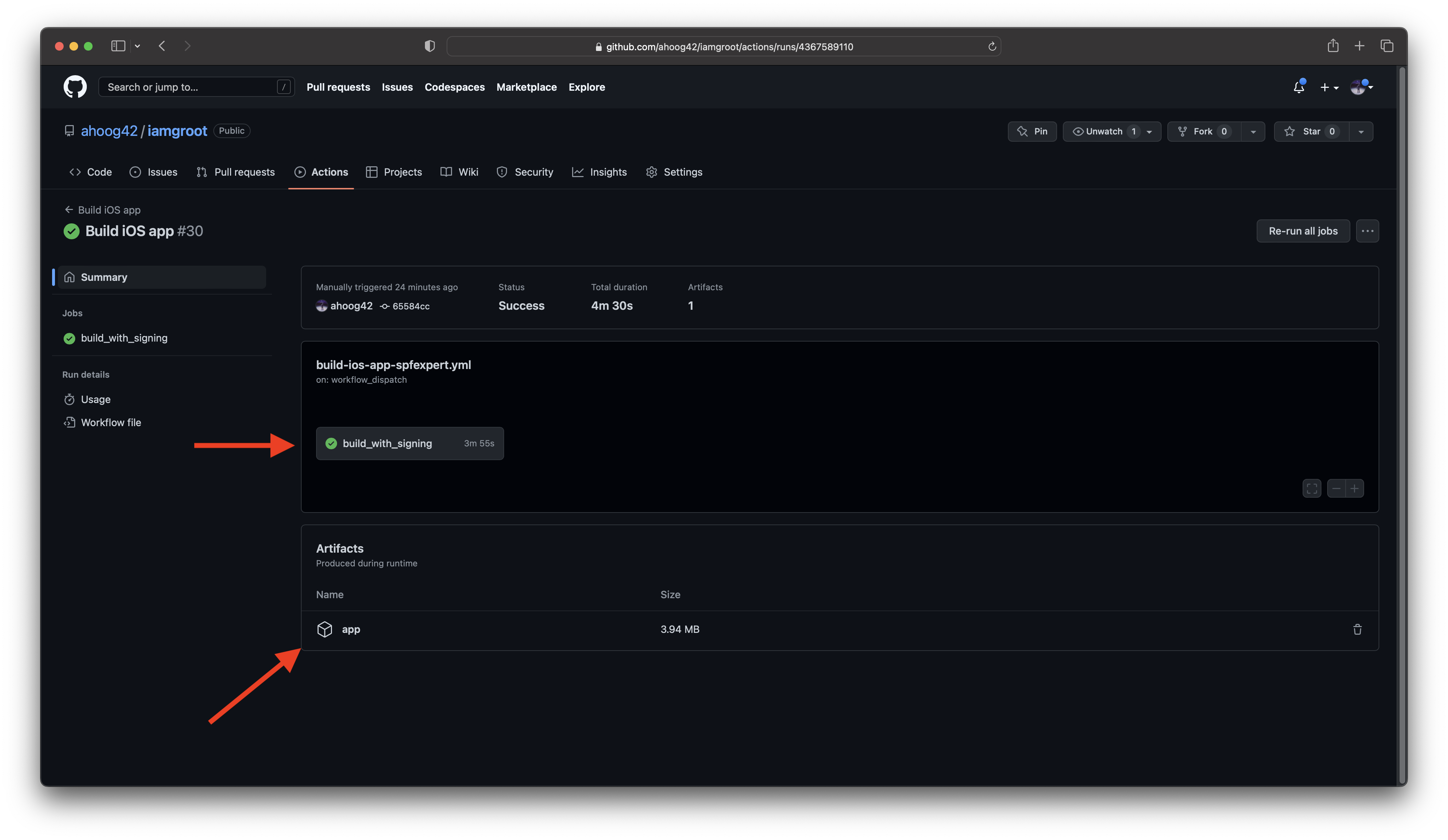Click the artifact cube icon next to app
The image size is (1448, 840).
[x=325, y=629]
